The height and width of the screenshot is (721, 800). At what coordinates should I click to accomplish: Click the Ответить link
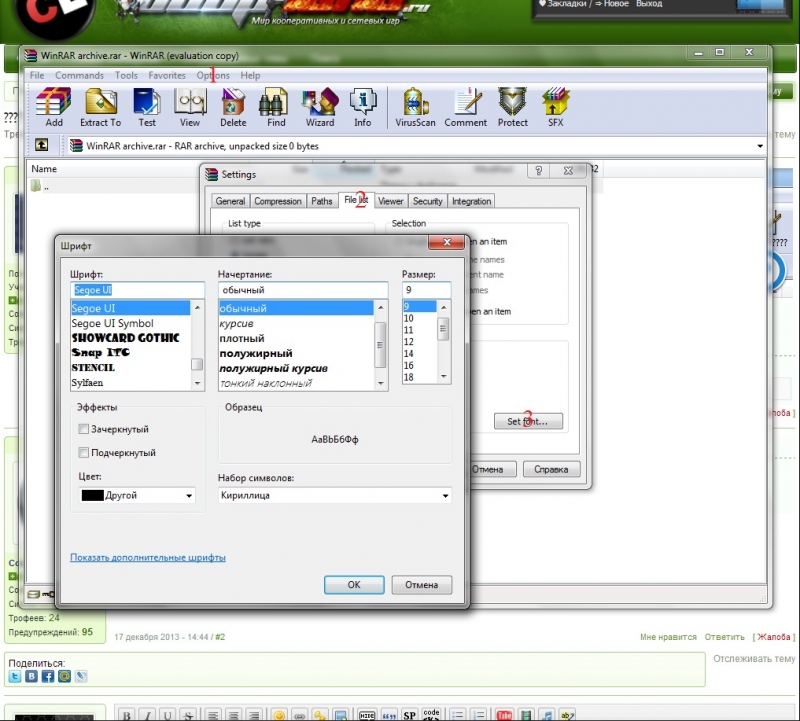(x=724, y=637)
